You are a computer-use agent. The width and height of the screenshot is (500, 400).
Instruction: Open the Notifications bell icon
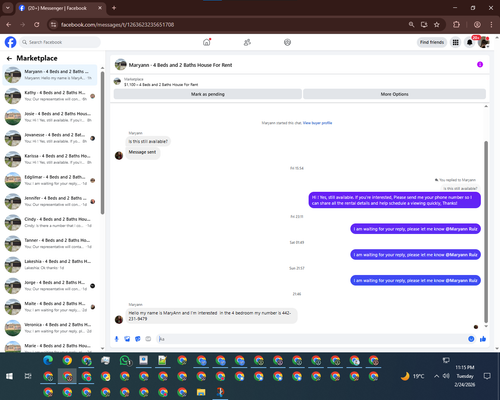click(x=469, y=42)
